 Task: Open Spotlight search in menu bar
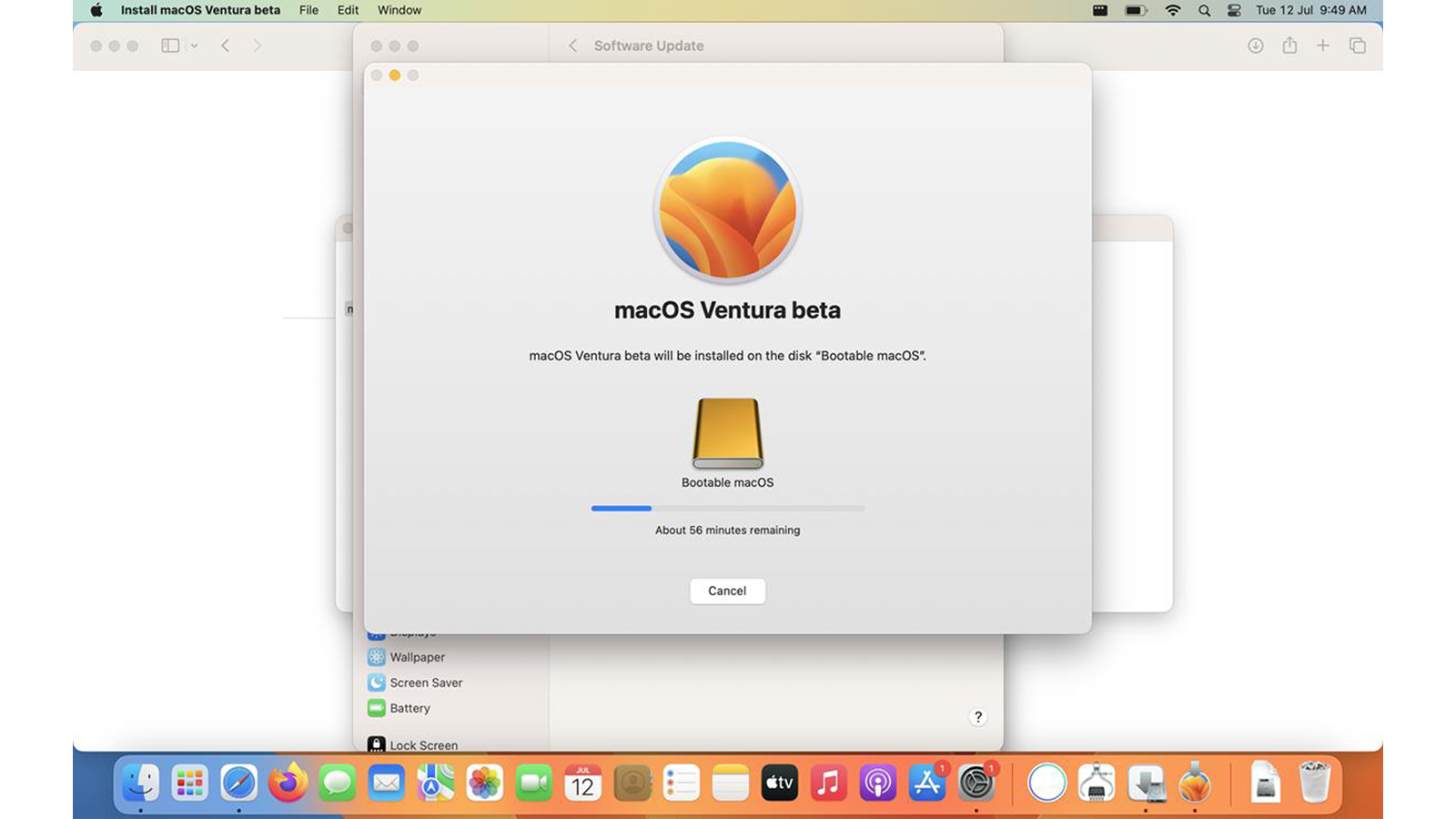[x=1204, y=10]
